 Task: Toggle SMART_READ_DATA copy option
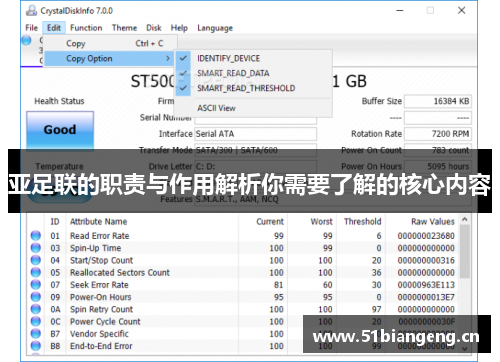tap(253, 73)
